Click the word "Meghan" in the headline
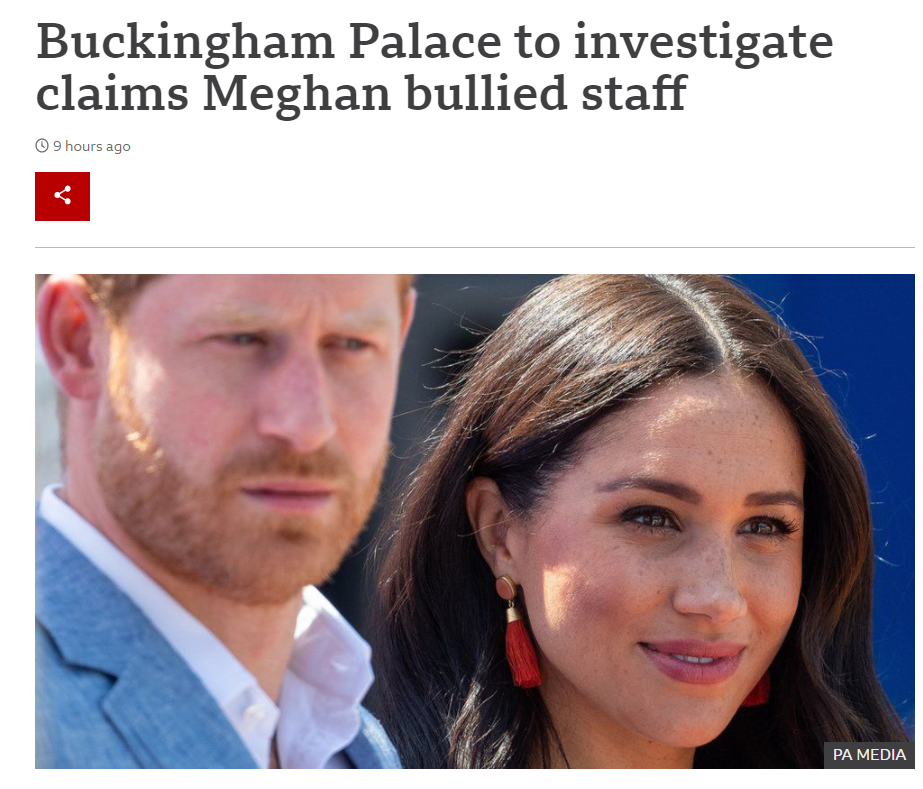The image size is (923, 789). pos(297,94)
